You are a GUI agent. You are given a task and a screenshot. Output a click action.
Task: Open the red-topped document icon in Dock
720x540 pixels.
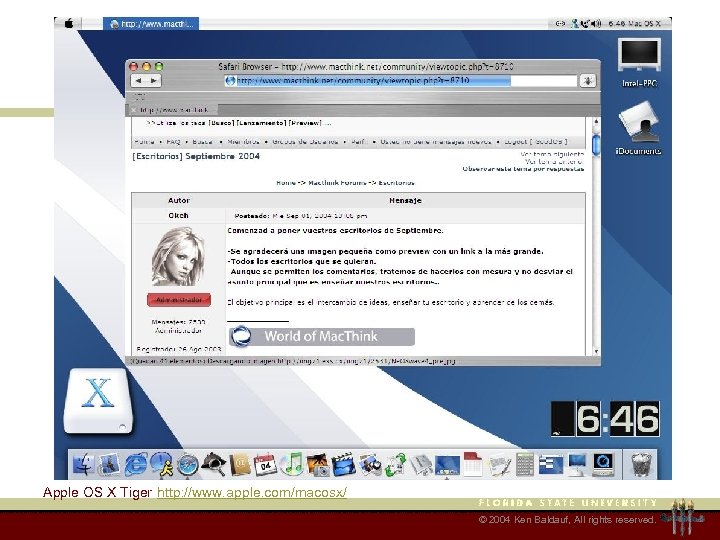pos(473,464)
